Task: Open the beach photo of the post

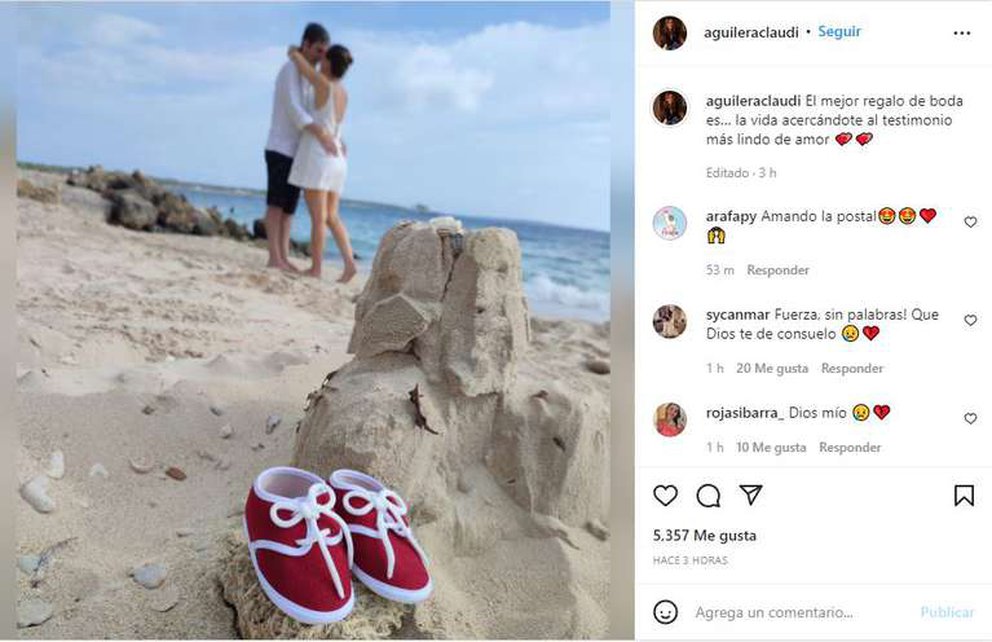Action: [x=313, y=321]
